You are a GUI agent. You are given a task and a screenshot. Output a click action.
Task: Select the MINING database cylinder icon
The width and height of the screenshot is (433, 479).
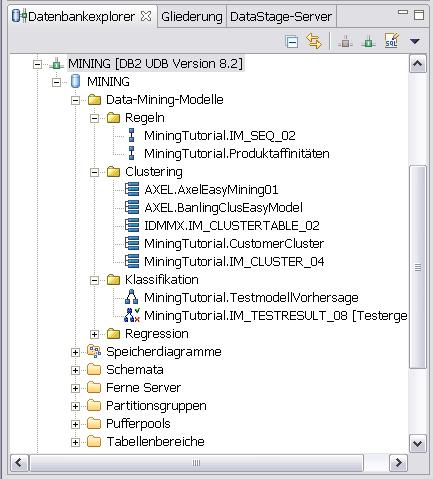[76, 81]
